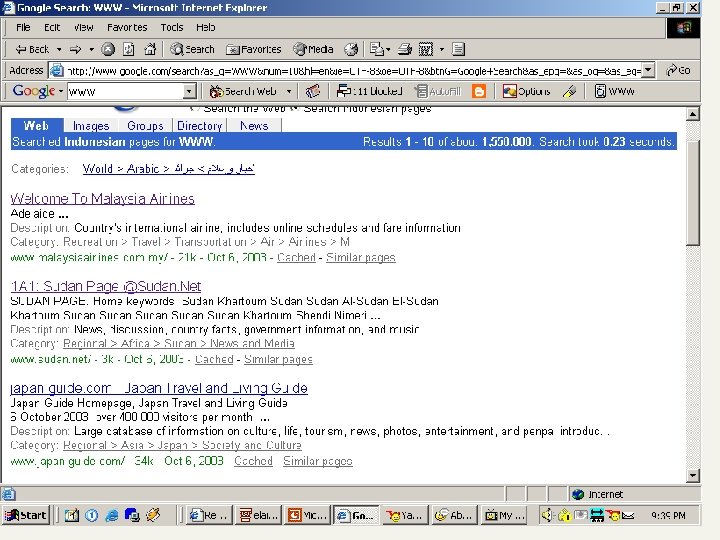Open the Welcome To Malaysia Airlines result
The height and width of the screenshot is (540, 720).
coord(102,198)
